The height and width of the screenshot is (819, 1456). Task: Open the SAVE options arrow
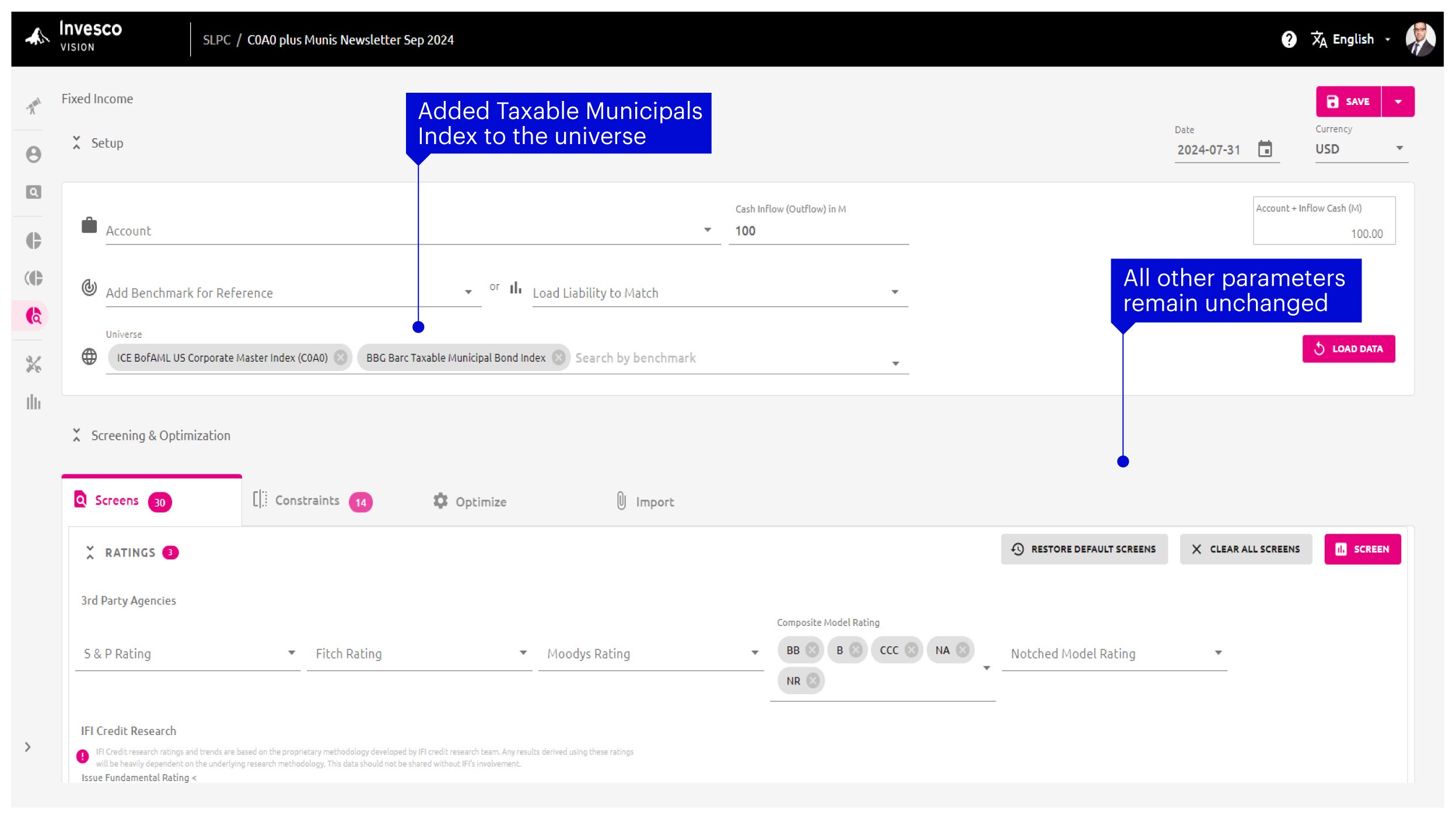coord(1398,101)
